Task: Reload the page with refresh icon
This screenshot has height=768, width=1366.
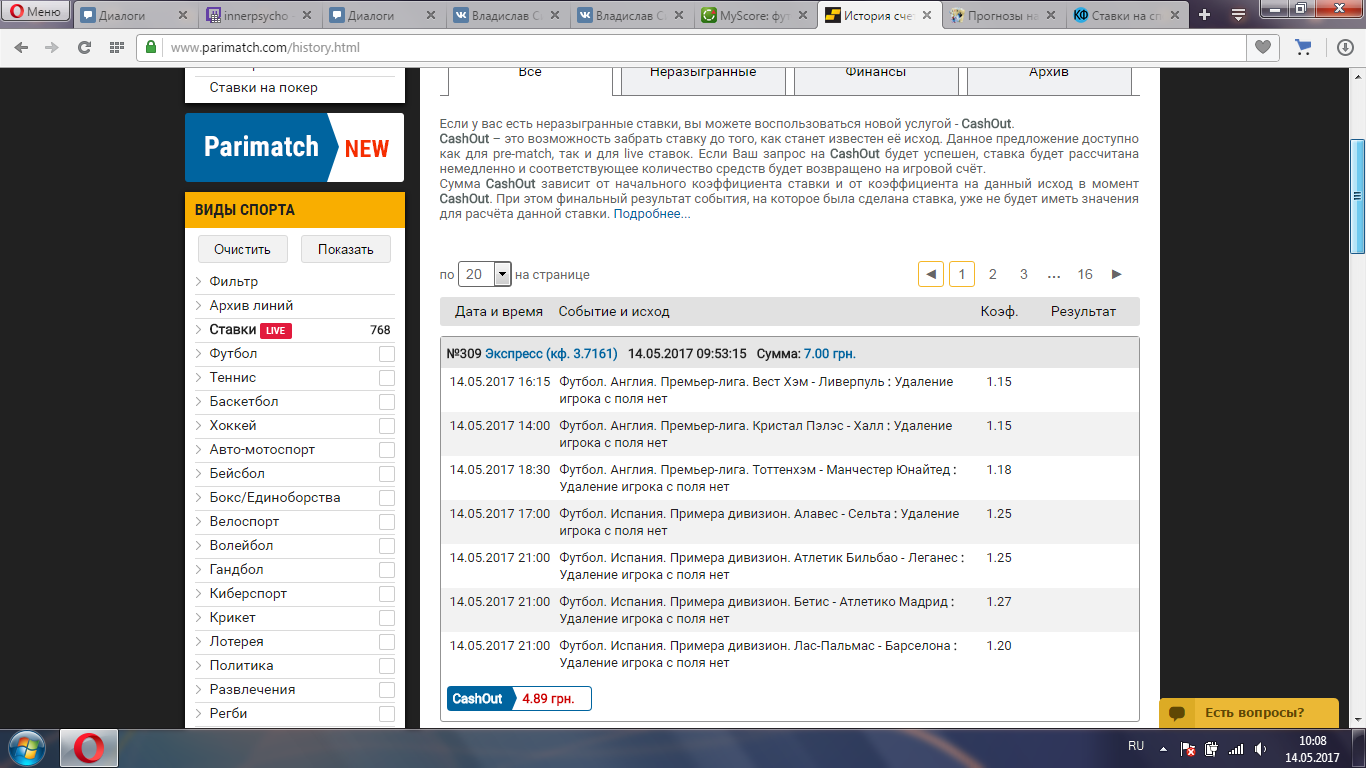Action: pyautogui.click(x=84, y=47)
